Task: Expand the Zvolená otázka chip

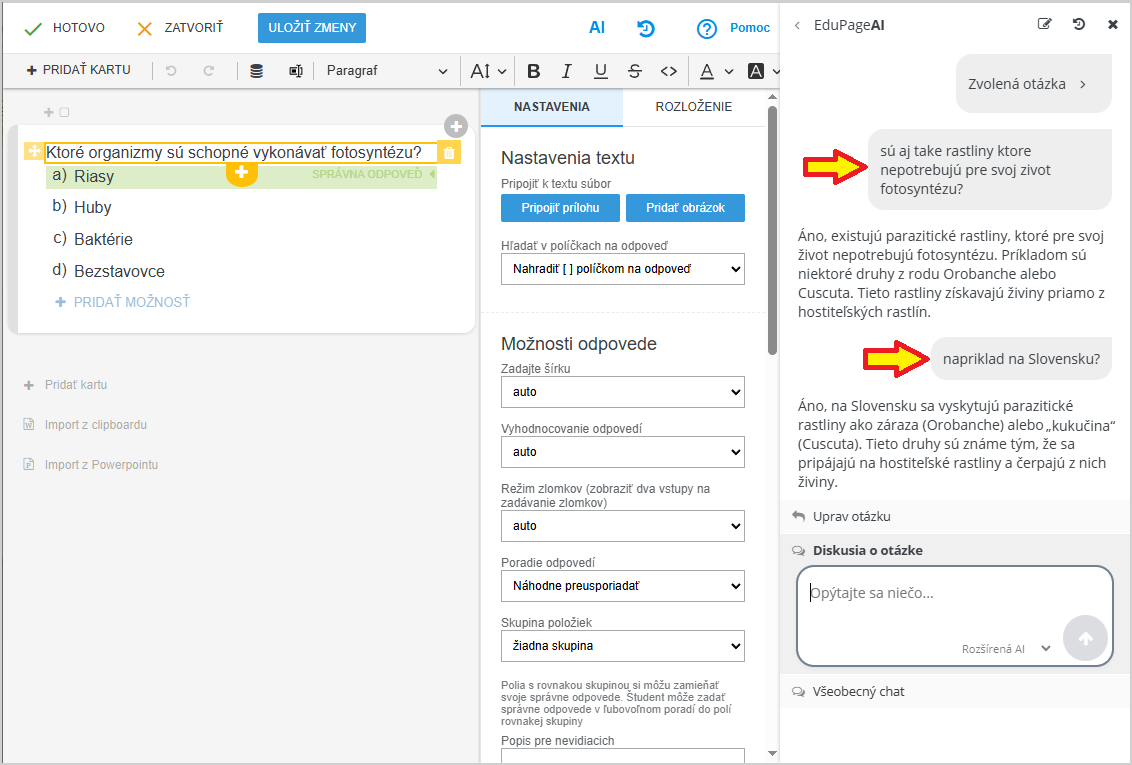Action: pos(1034,84)
